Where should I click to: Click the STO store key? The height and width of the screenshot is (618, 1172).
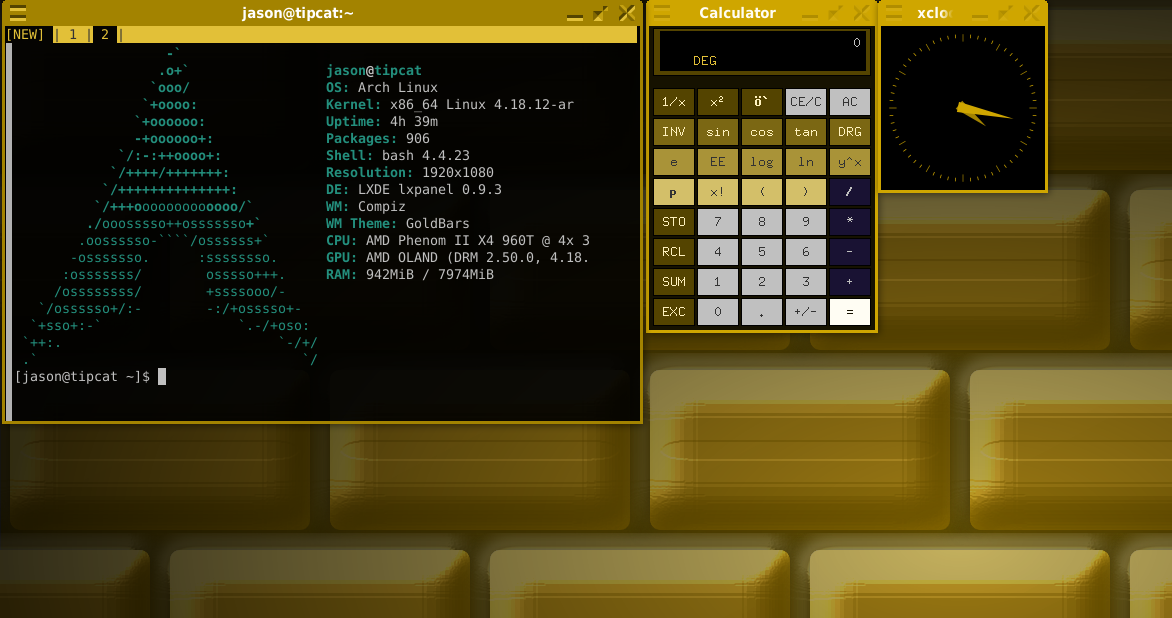[673, 222]
